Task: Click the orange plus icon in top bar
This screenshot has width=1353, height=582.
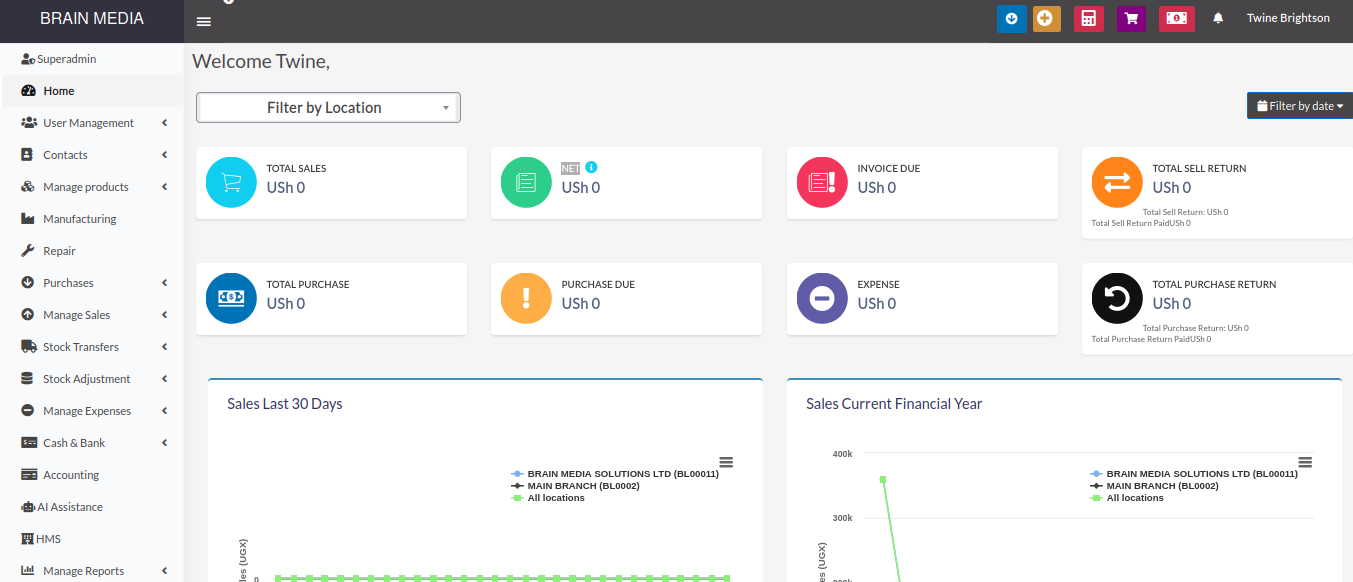Action: pyautogui.click(x=1046, y=18)
